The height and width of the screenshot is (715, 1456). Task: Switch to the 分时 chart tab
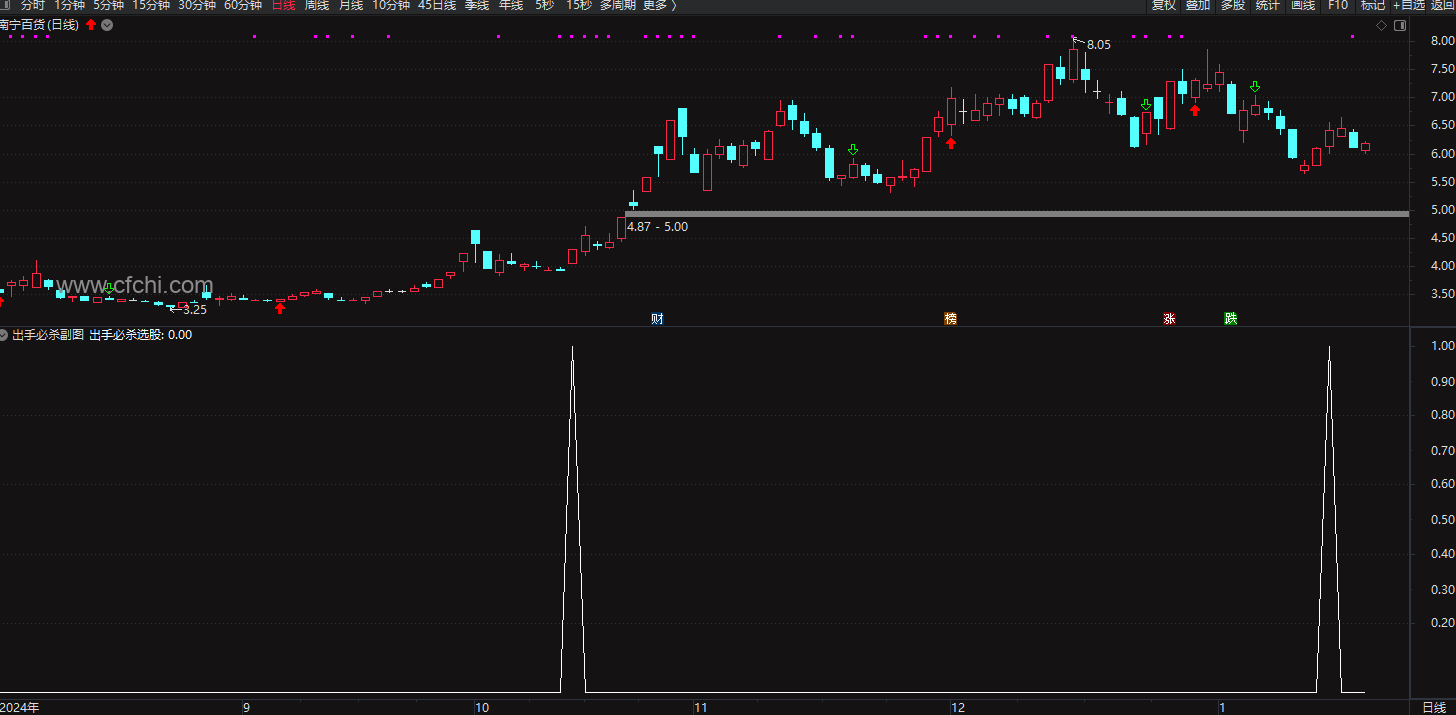pos(33,6)
